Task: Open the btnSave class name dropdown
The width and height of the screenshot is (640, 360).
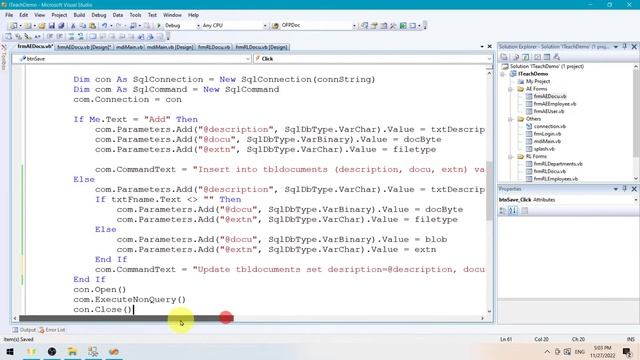Action: (x=247, y=59)
